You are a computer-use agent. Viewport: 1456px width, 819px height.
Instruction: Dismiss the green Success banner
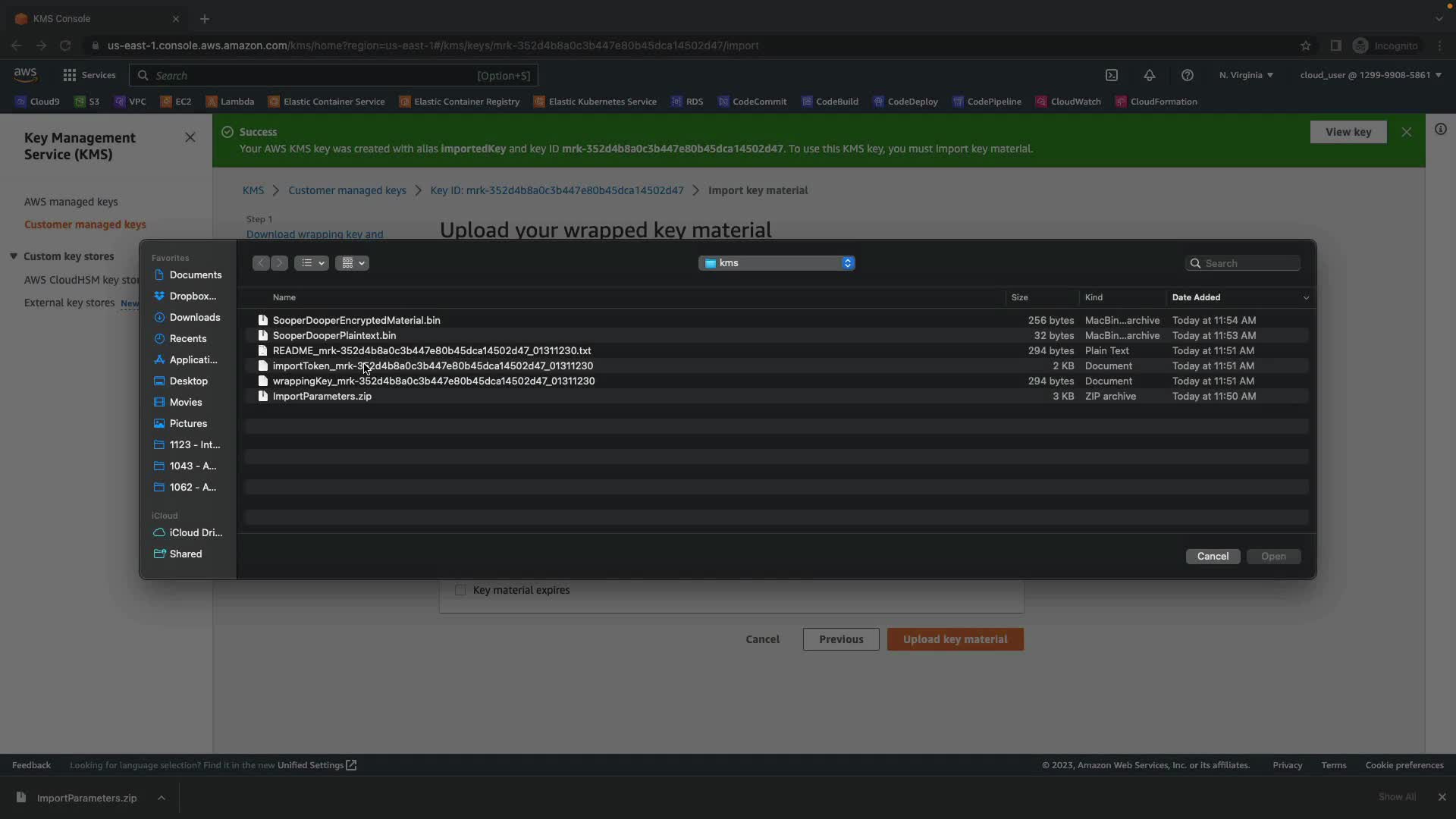[x=1407, y=132]
